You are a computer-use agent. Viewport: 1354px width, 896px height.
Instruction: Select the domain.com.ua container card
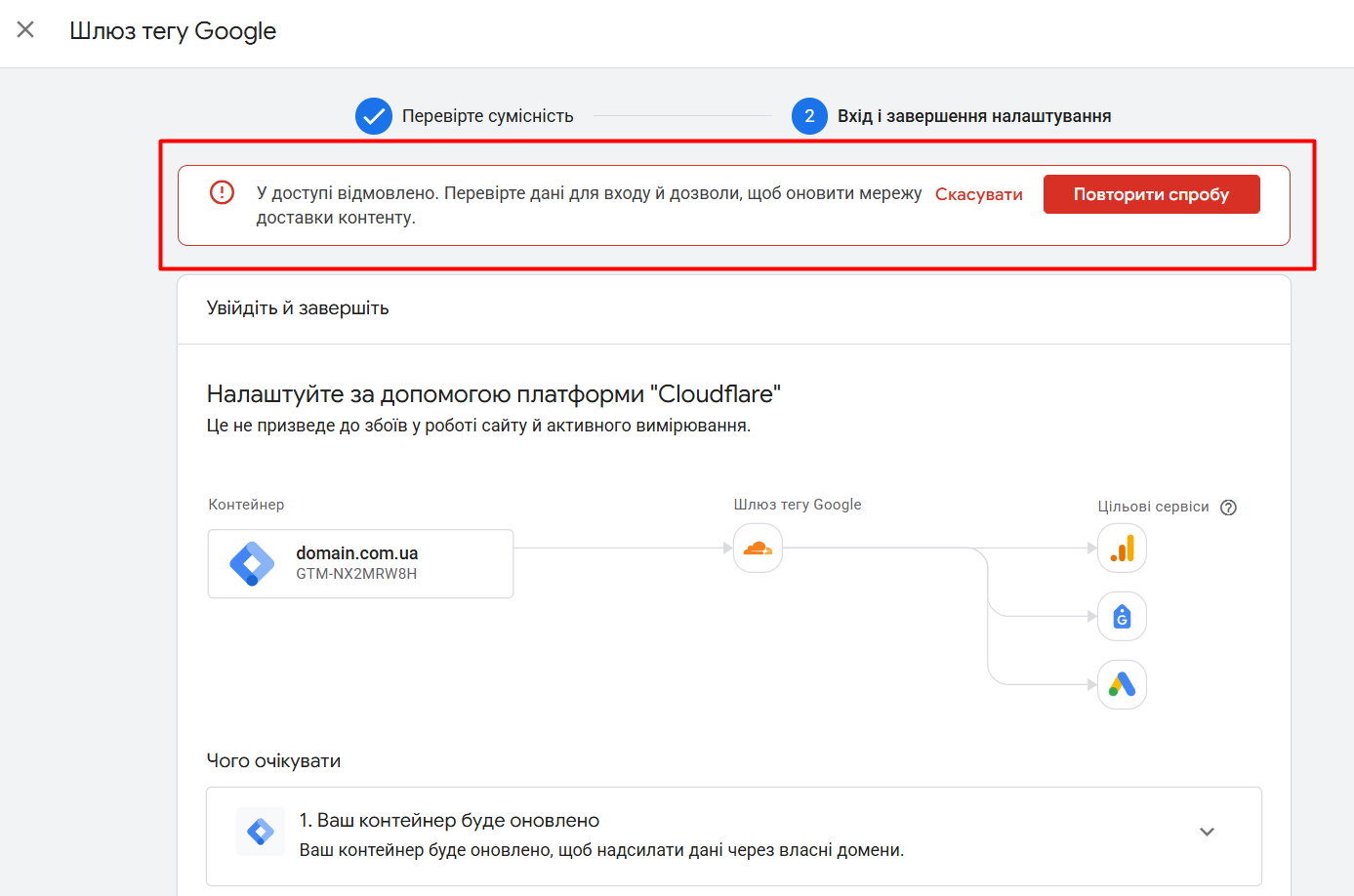(360, 563)
